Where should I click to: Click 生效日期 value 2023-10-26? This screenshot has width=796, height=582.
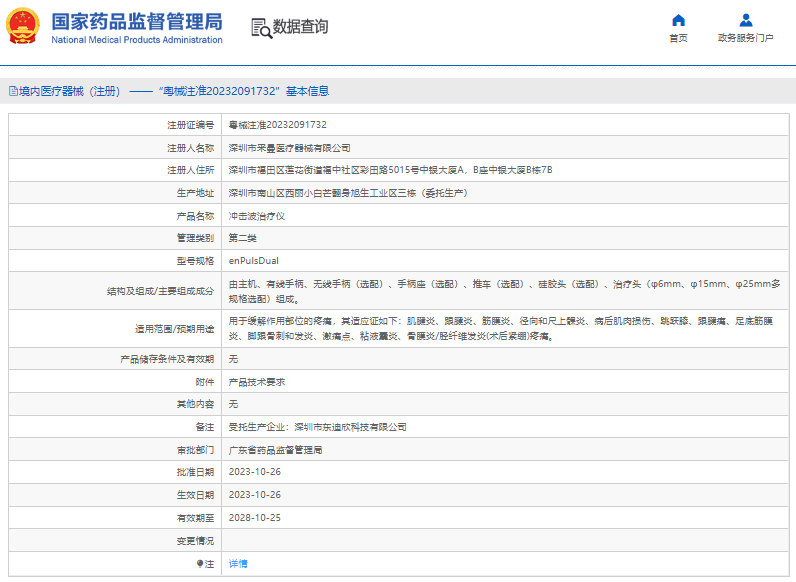pos(255,495)
